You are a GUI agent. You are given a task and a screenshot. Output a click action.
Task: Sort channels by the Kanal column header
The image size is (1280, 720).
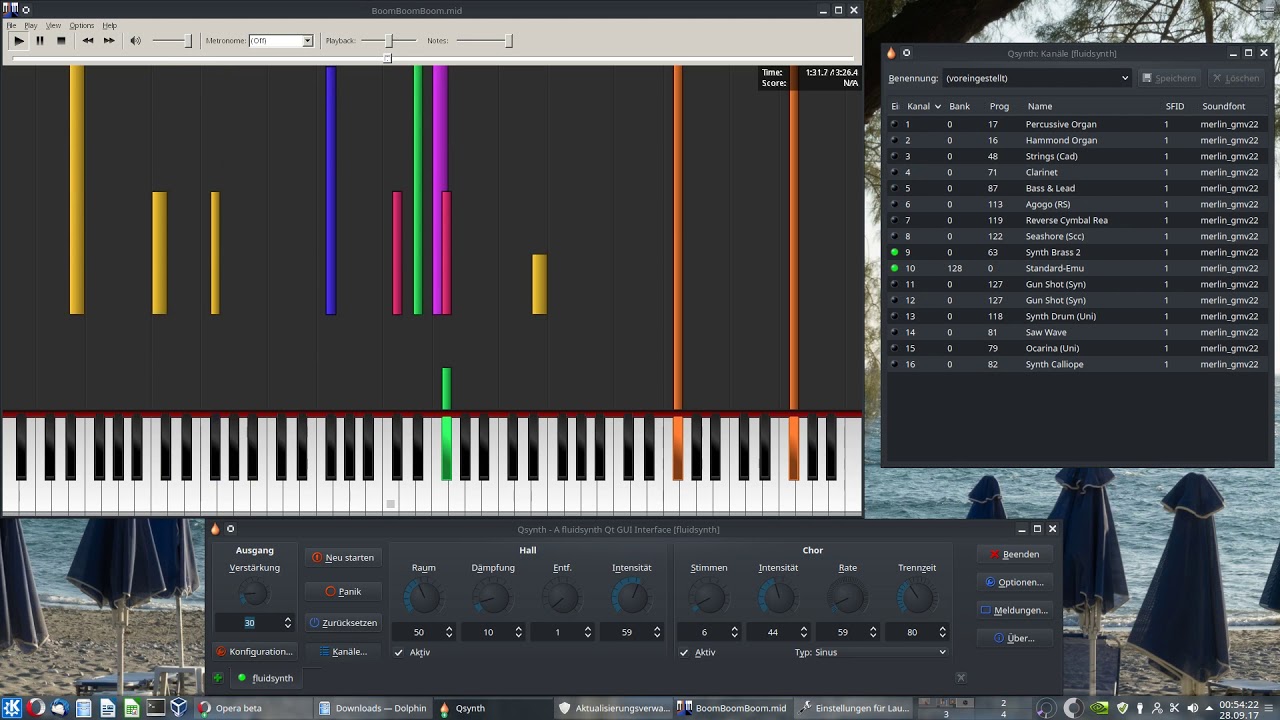tap(923, 106)
